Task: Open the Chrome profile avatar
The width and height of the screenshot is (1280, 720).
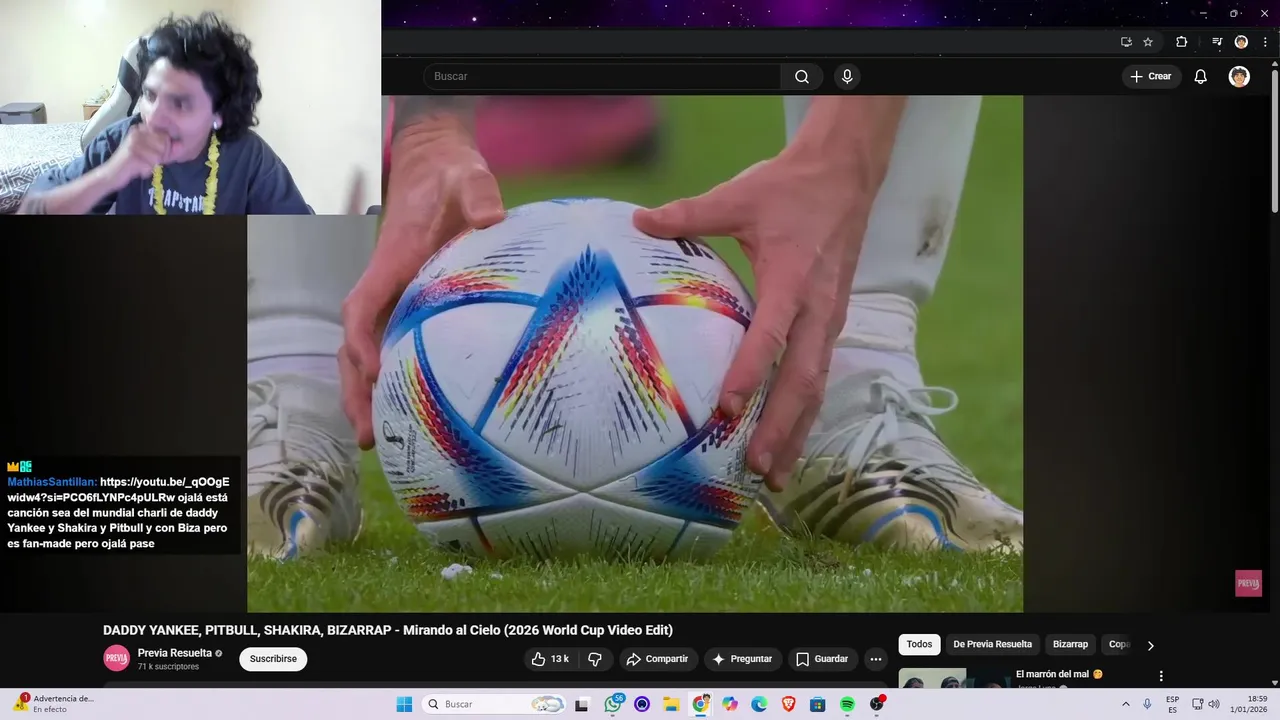Action: 1241,42
